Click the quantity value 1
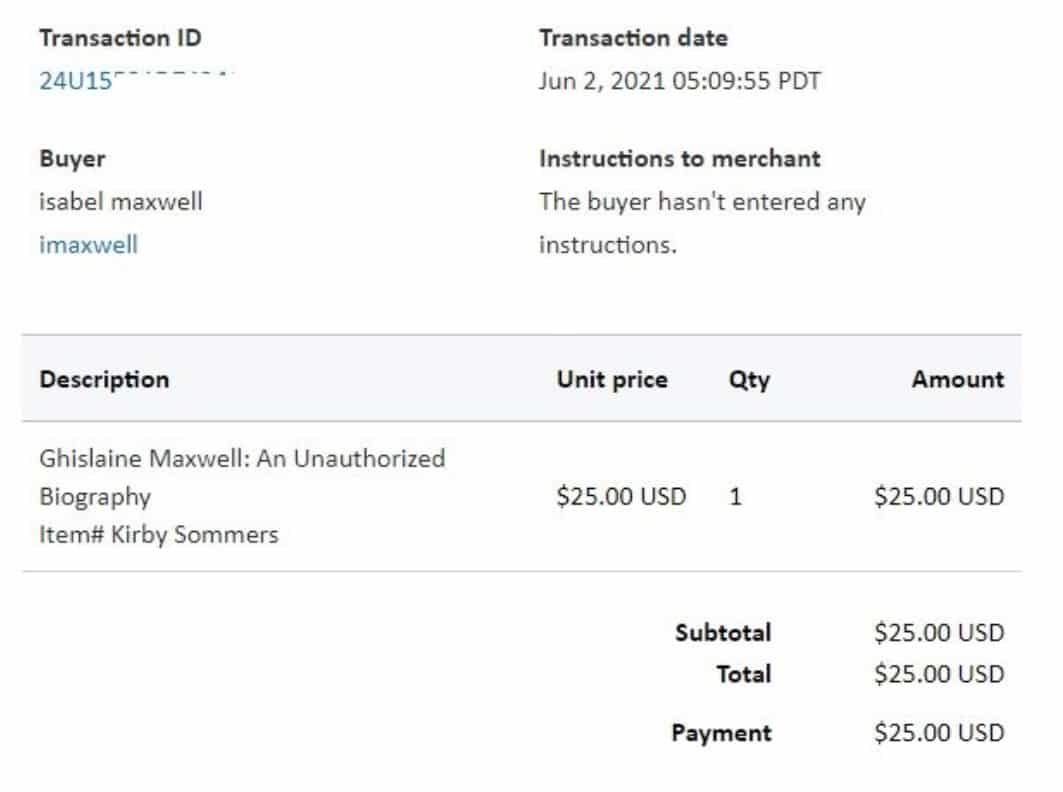1063x792 pixels. (735, 496)
